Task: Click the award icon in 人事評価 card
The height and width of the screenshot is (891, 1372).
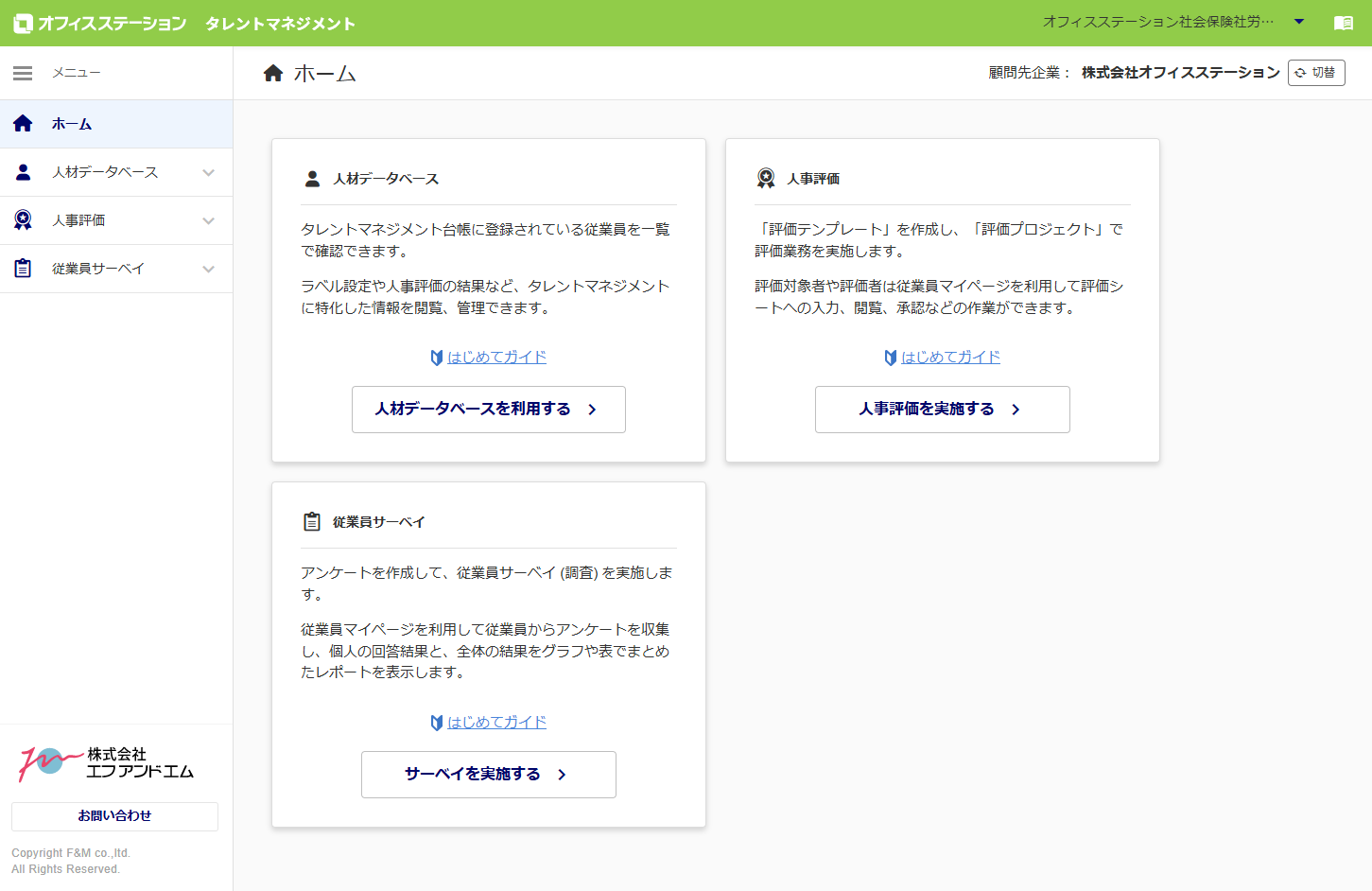Action: coord(766,178)
